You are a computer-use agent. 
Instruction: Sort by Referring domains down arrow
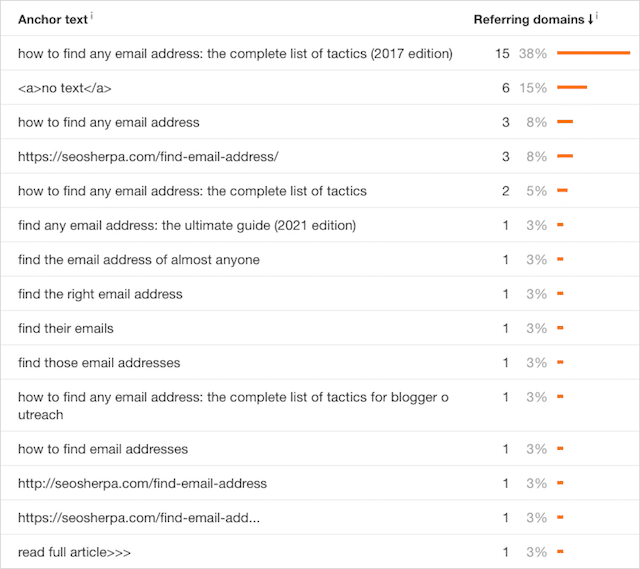click(590, 19)
